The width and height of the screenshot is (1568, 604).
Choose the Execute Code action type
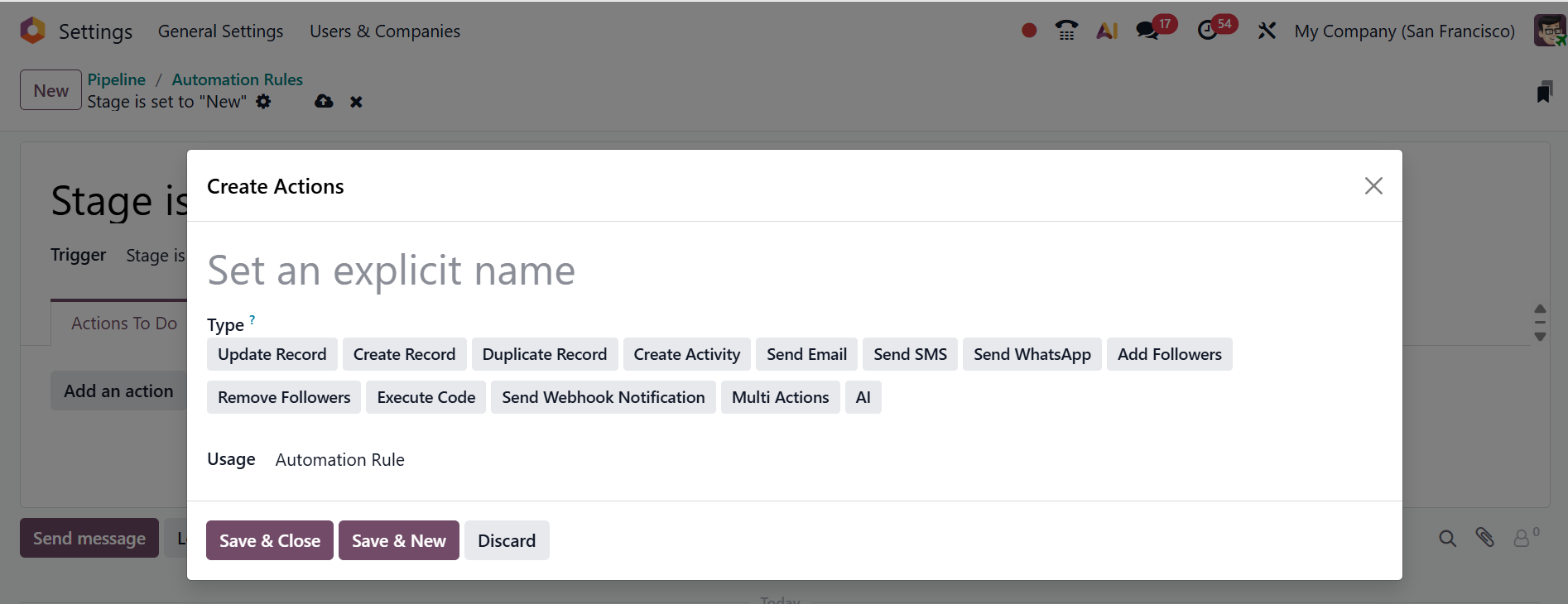(x=426, y=397)
